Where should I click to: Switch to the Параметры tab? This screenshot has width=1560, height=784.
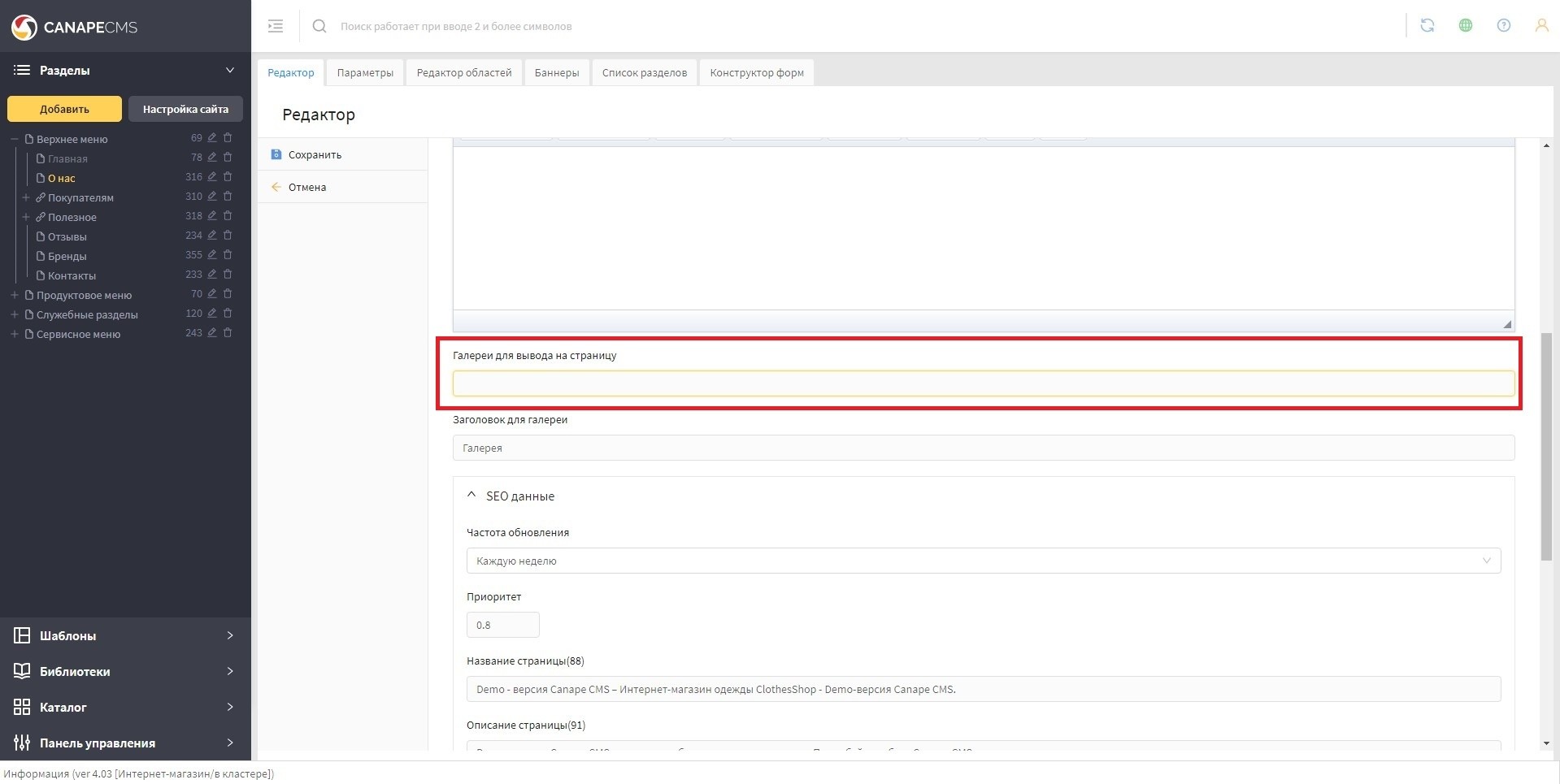point(365,72)
